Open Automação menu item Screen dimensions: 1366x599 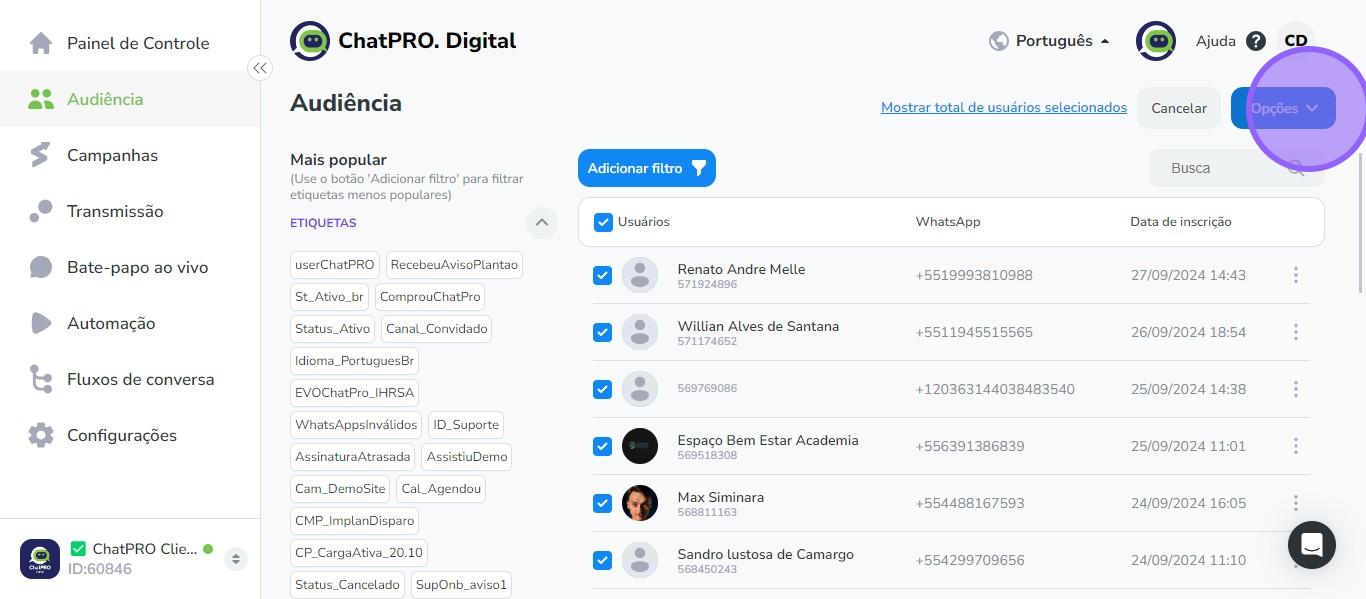pyautogui.click(x=130, y=323)
